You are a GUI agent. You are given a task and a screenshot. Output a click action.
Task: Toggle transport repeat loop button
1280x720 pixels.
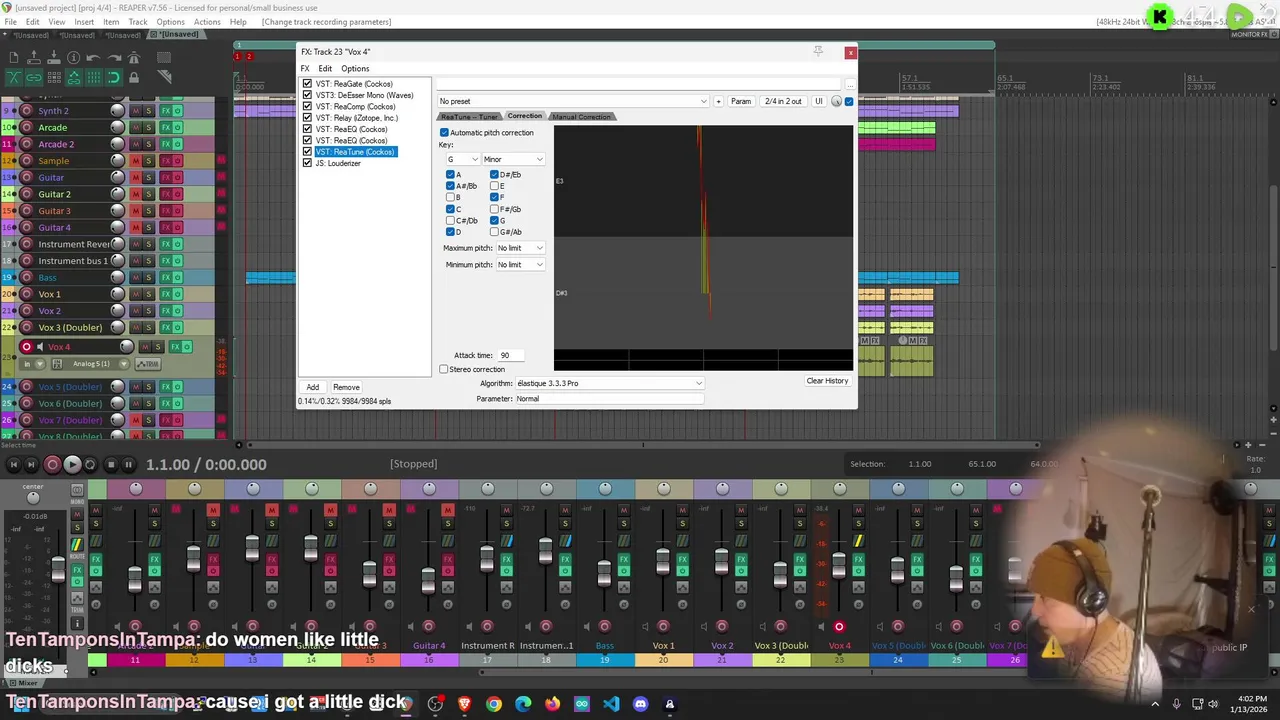coord(90,464)
